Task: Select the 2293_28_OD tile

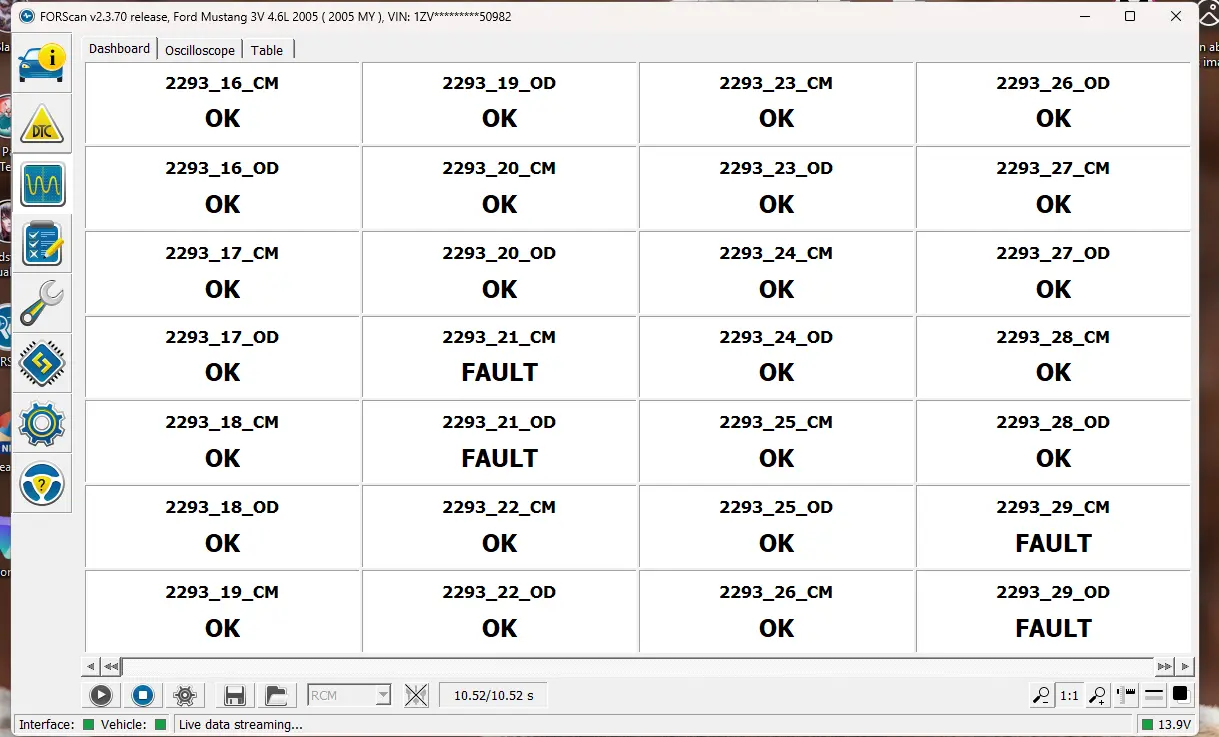Action: tap(1053, 442)
